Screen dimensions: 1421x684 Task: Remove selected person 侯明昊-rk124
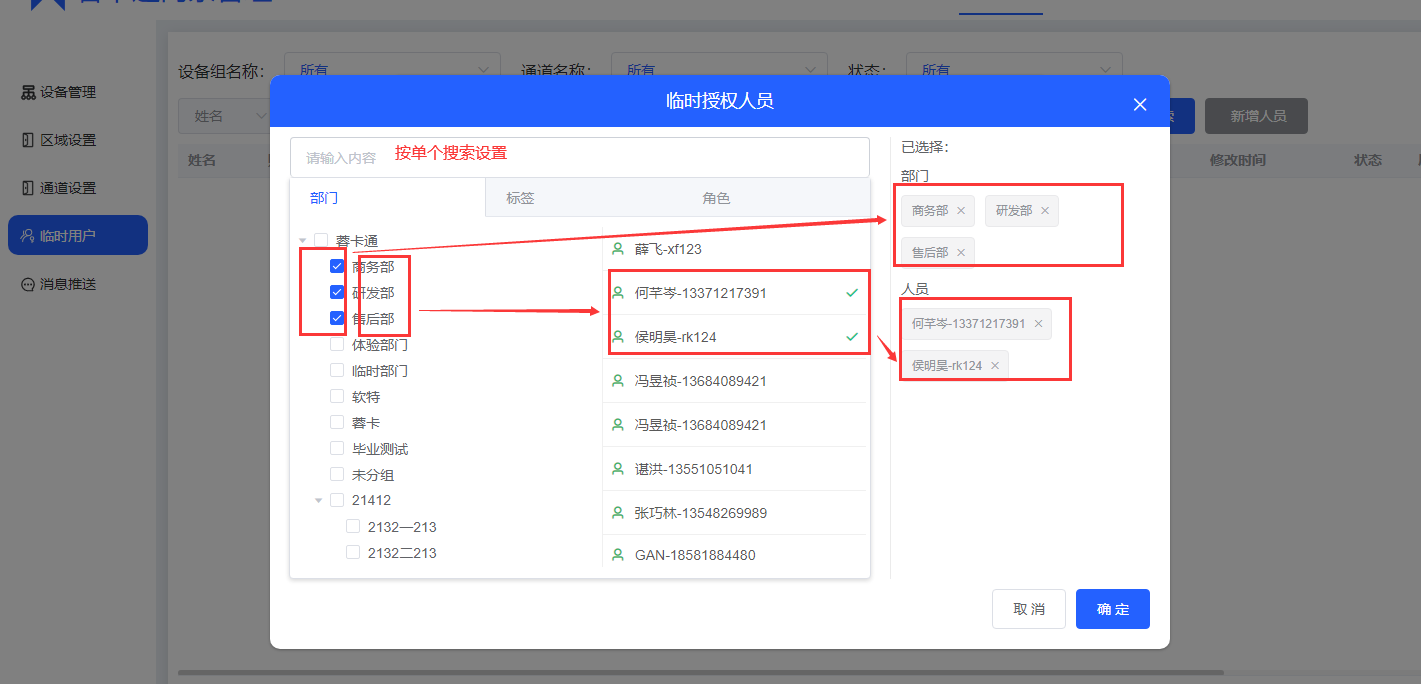995,366
